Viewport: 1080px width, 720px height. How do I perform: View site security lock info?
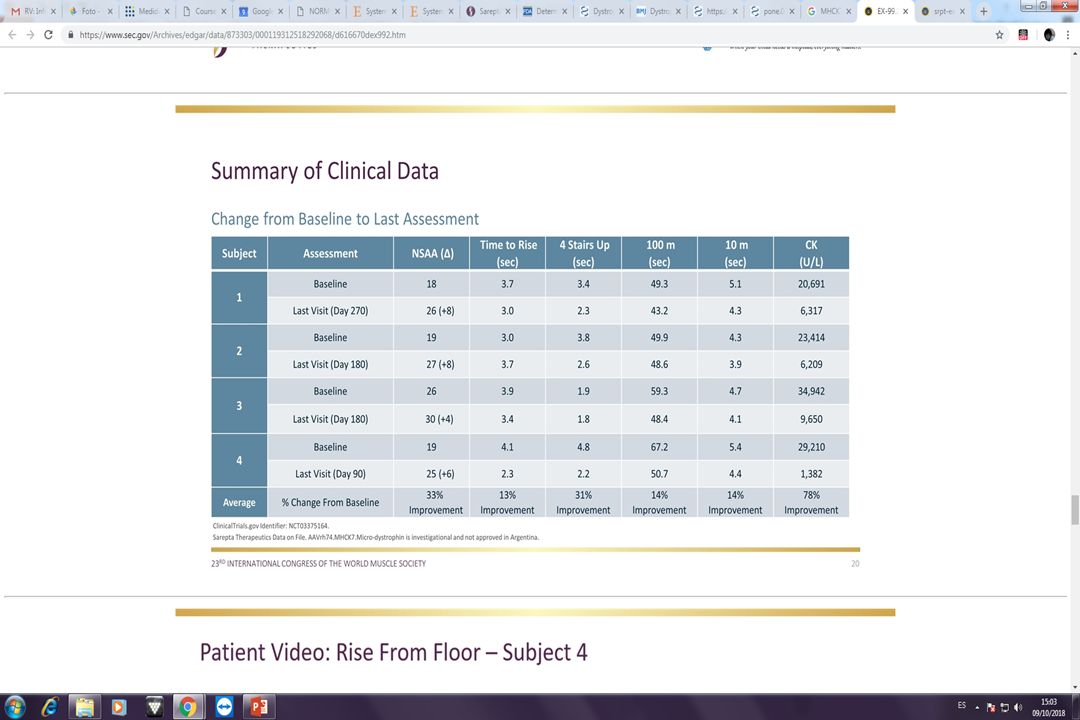point(70,34)
